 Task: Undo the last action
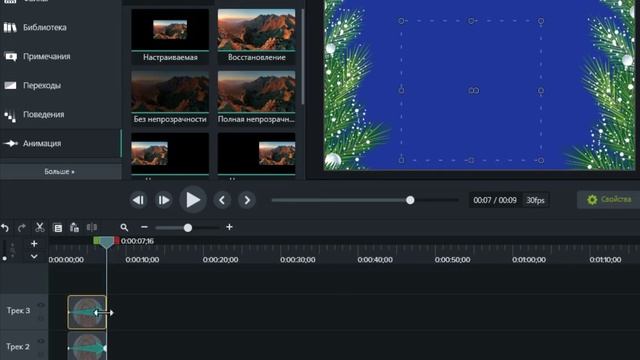[x=5, y=227]
